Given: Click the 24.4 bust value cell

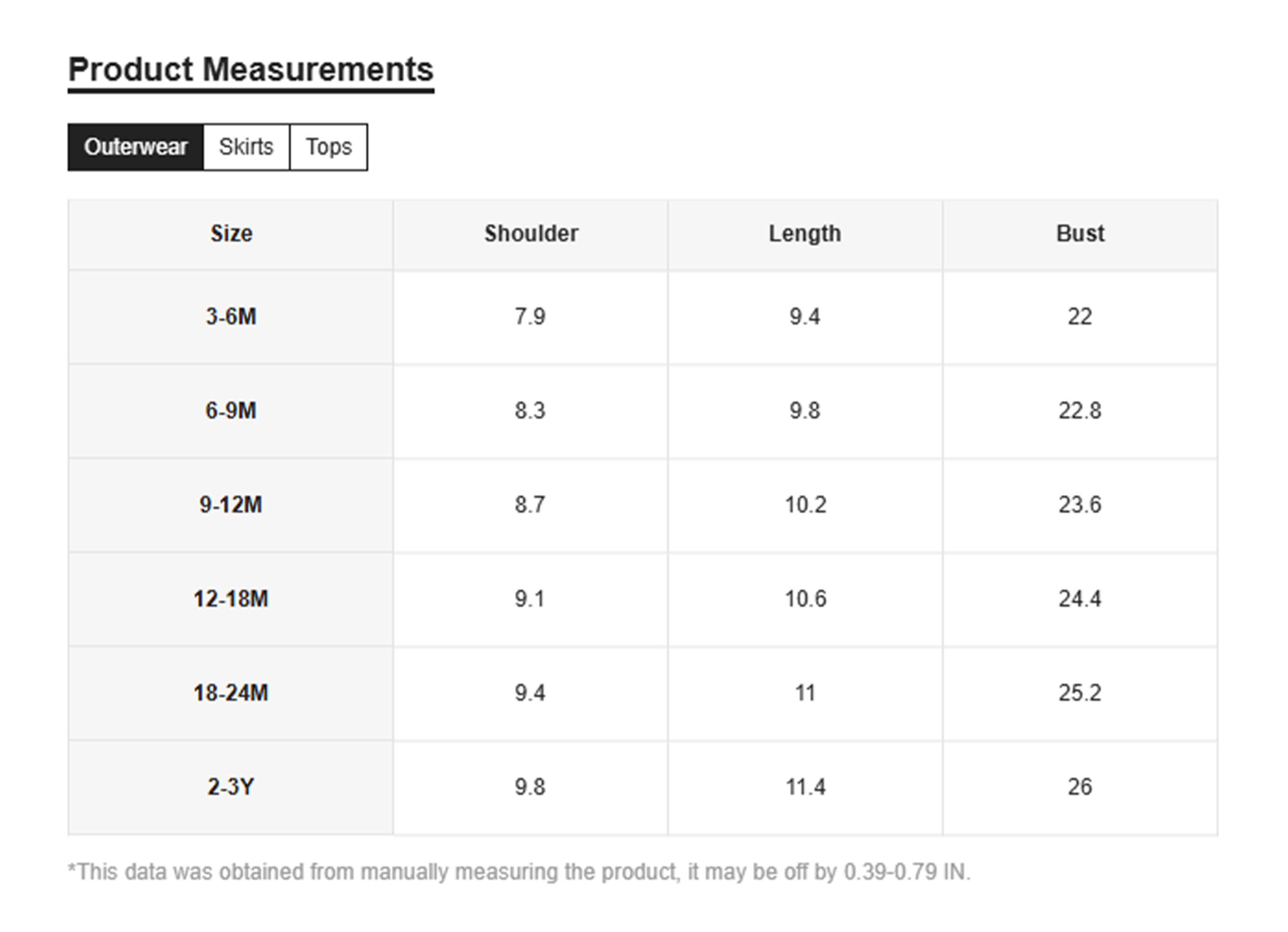Looking at the screenshot, I should [1080, 599].
